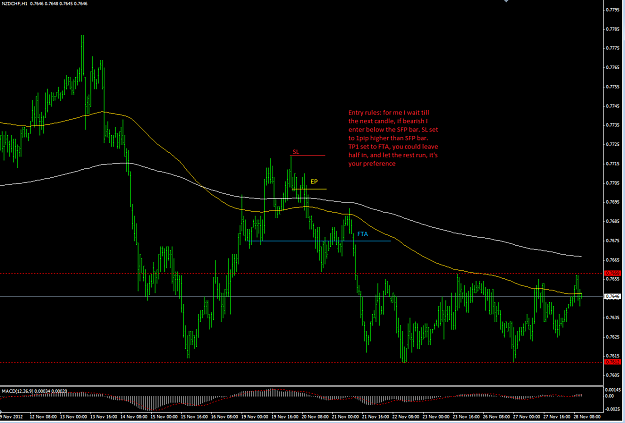Click the 0.7605 price axis label

(613, 375)
